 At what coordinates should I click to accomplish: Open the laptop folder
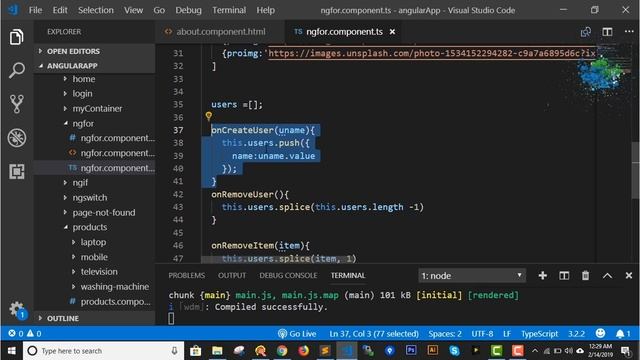coord(93,242)
